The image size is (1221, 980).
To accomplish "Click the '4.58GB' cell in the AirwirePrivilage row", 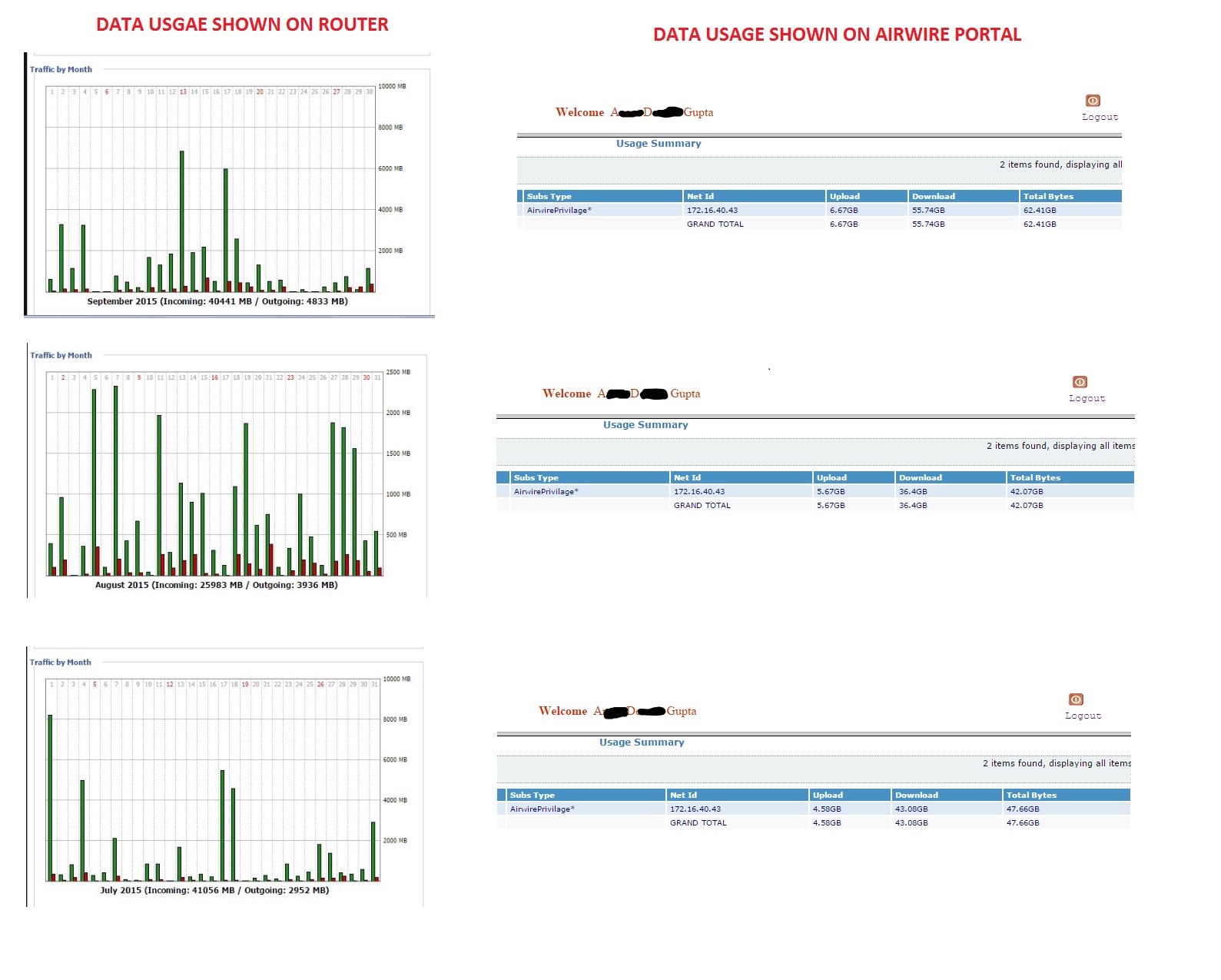I will click(827, 809).
